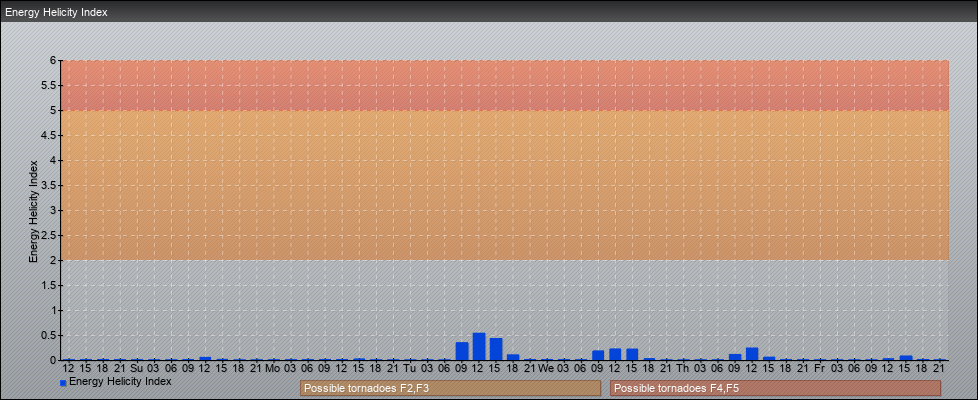Toggle the Energy Helicity Index legend label
Viewport: 978px width, 400px height.
click(x=120, y=381)
